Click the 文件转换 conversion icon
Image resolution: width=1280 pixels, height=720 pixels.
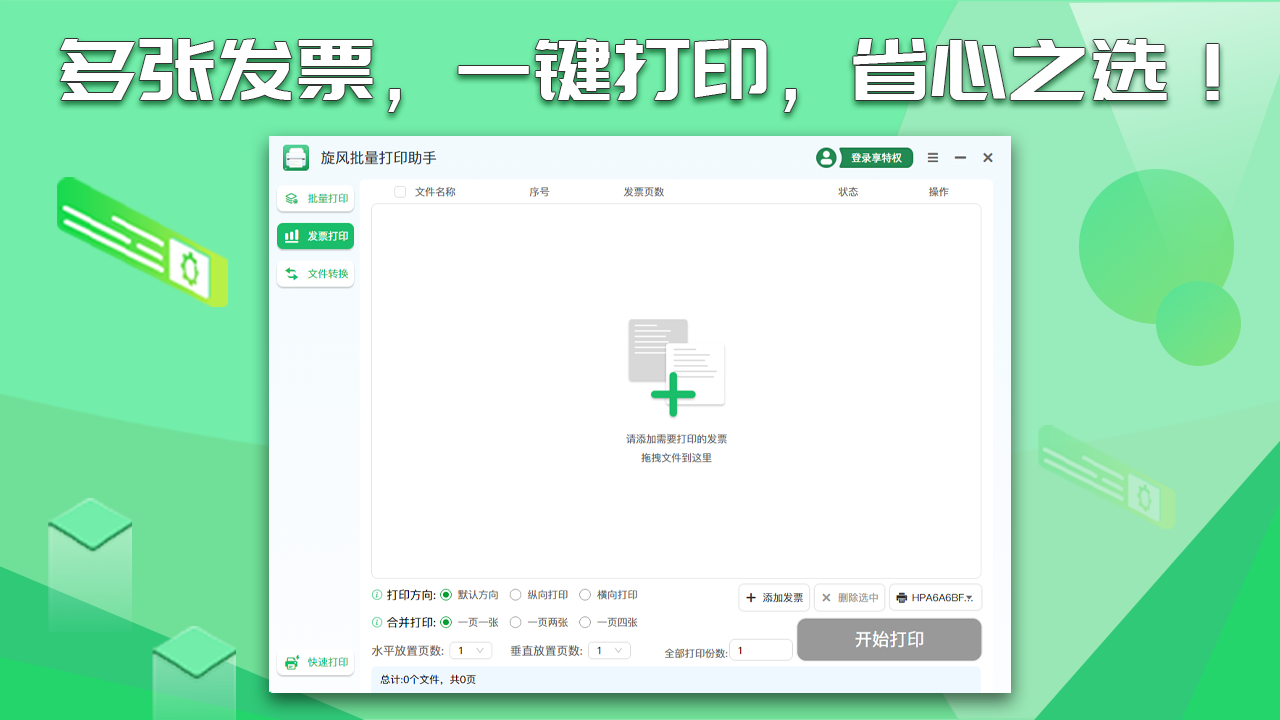click(x=291, y=273)
